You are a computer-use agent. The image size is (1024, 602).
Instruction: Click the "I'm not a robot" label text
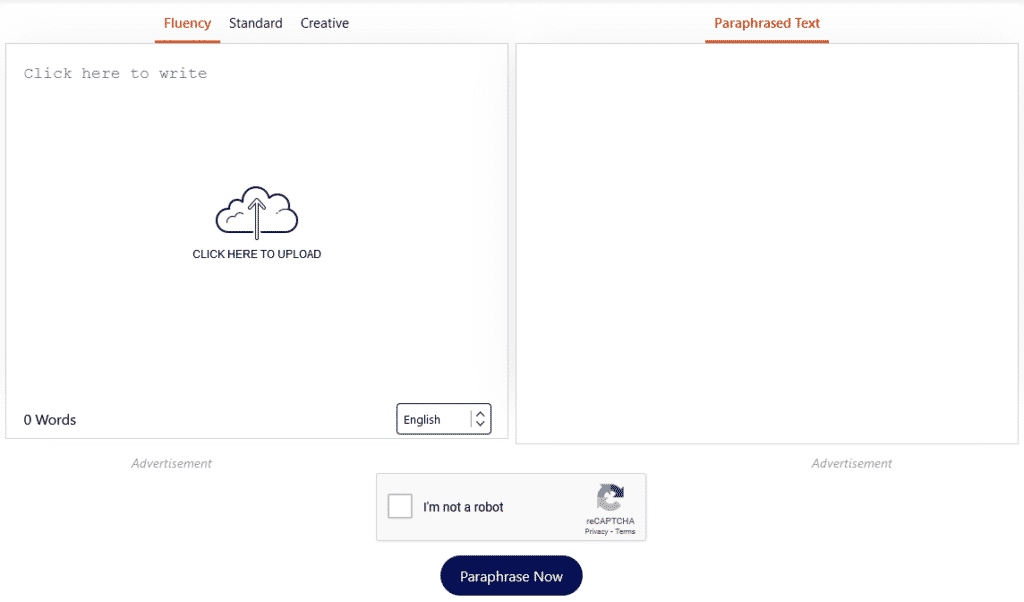coord(463,507)
